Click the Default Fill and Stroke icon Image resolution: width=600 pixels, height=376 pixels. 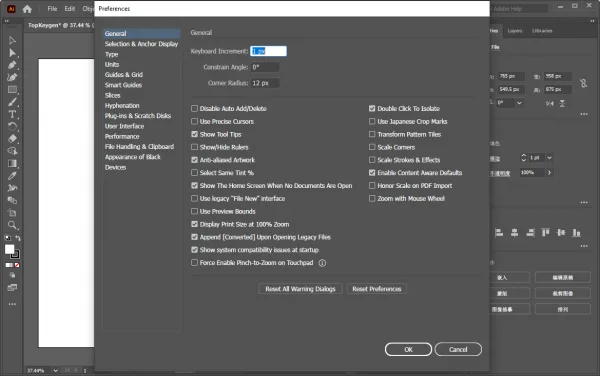pyautogui.click(x=8, y=238)
